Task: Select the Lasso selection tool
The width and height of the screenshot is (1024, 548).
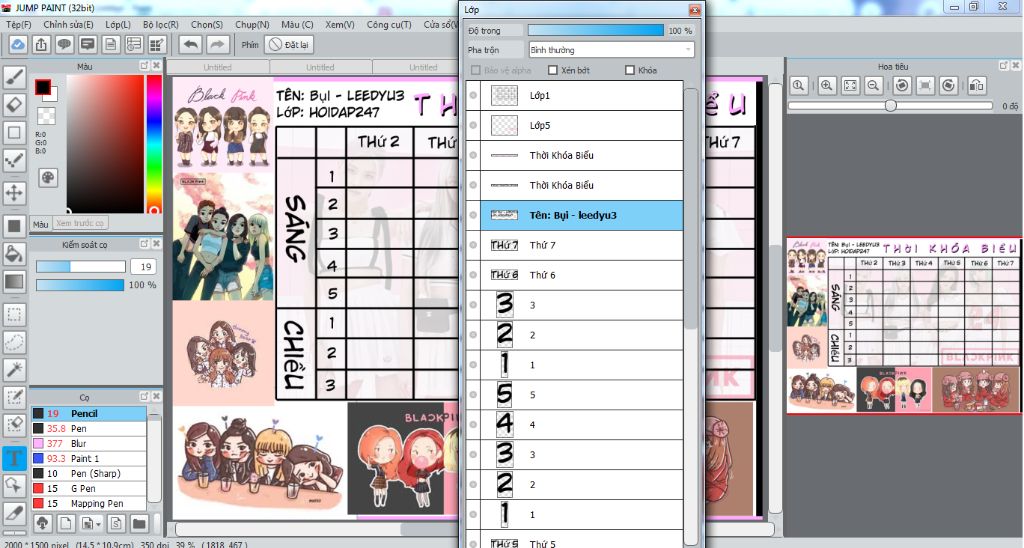Action: (x=14, y=342)
